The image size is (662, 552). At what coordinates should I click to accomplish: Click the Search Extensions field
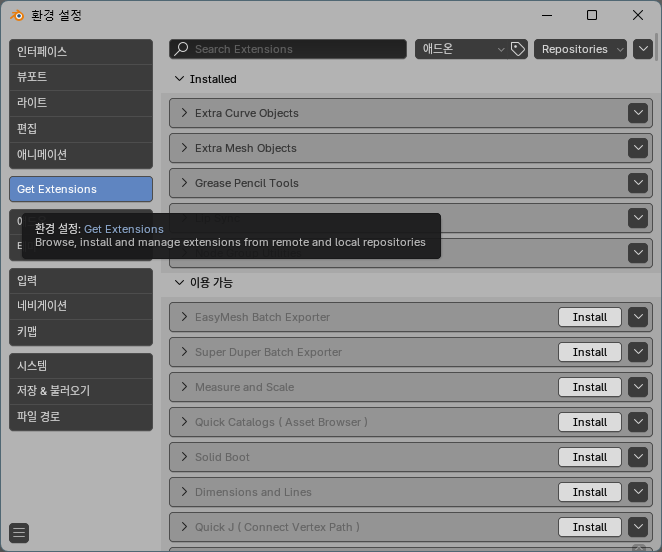click(x=288, y=49)
